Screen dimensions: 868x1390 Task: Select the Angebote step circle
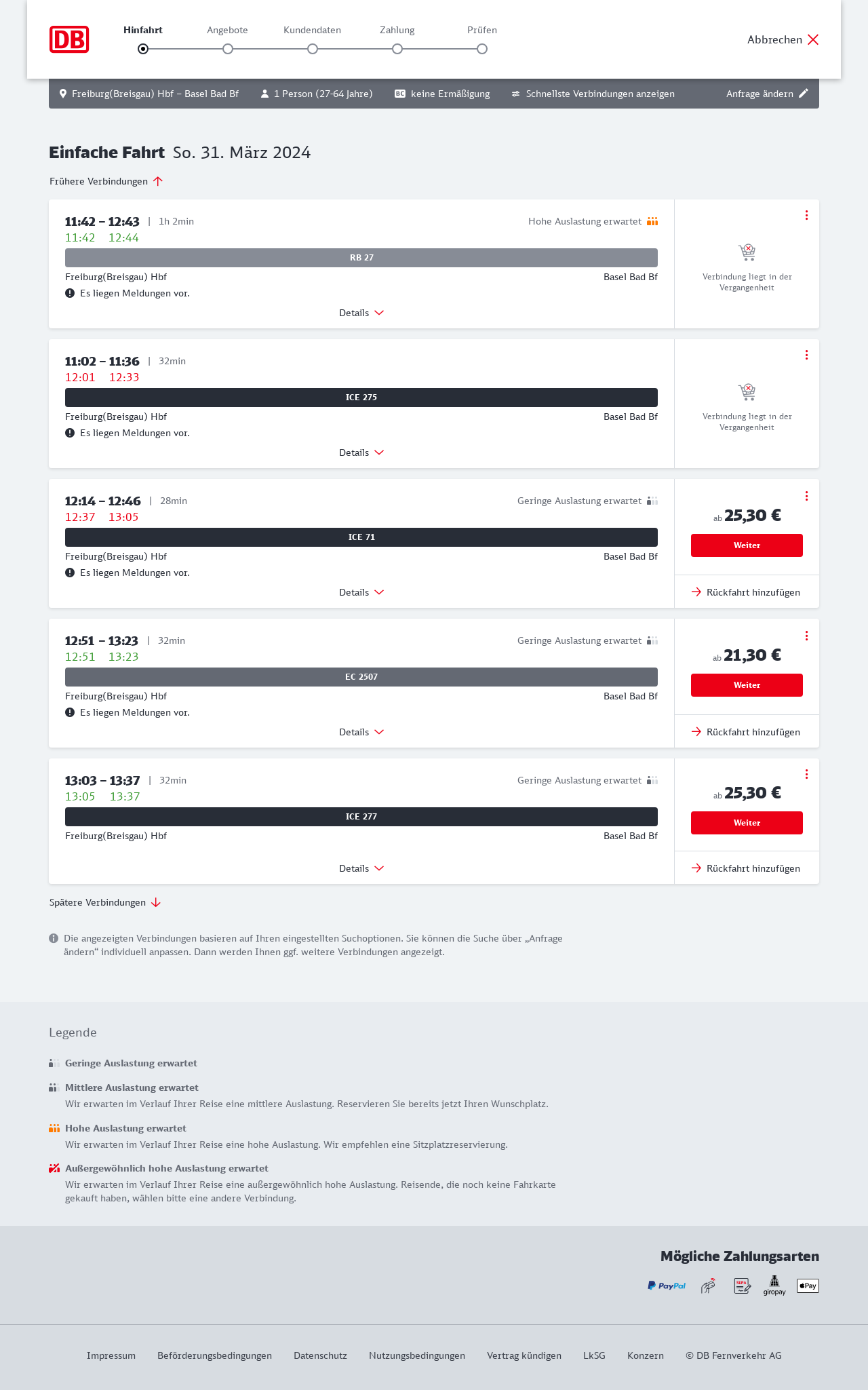click(x=228, y=49)
